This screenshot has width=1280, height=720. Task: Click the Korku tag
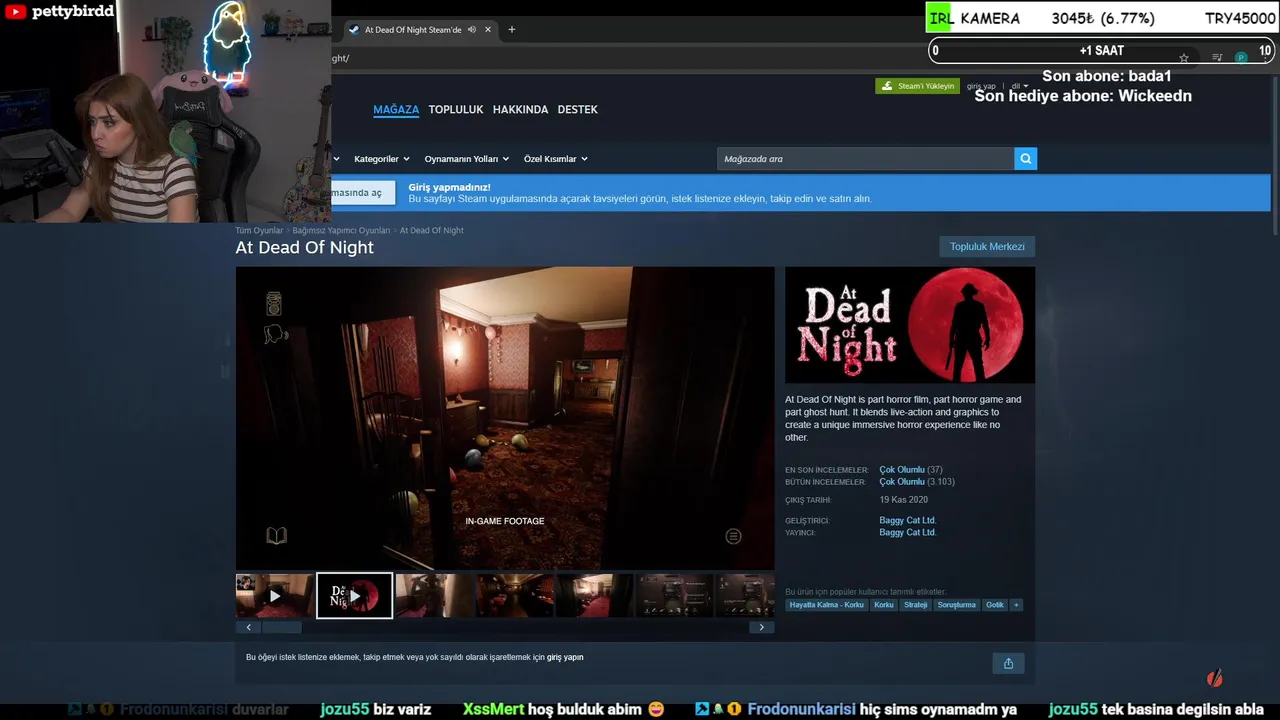884,605
